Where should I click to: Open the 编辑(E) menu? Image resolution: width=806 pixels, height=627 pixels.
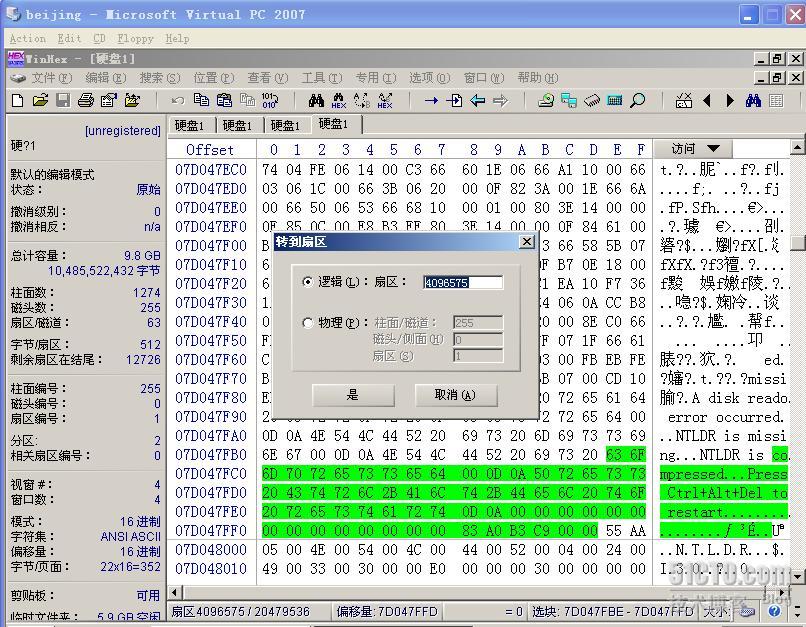[x=106, y=78]
